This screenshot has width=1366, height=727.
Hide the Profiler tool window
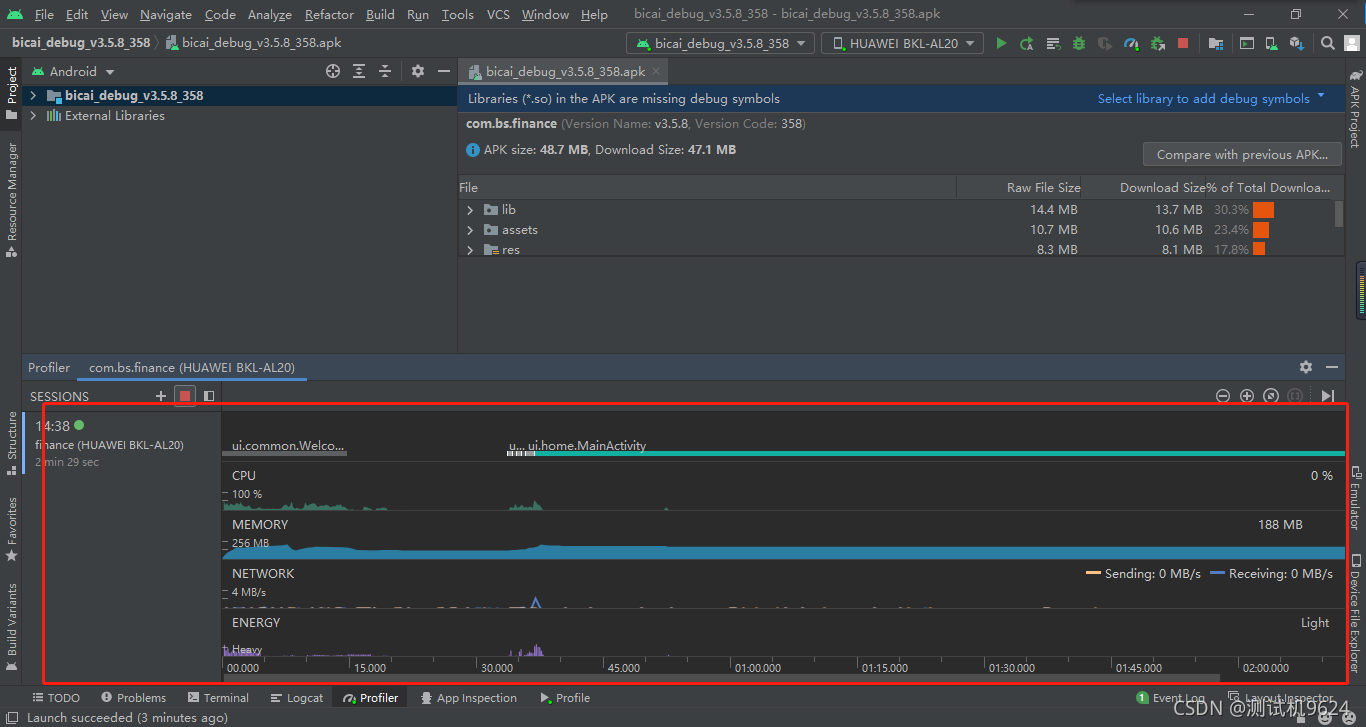tap(1332, 367)
